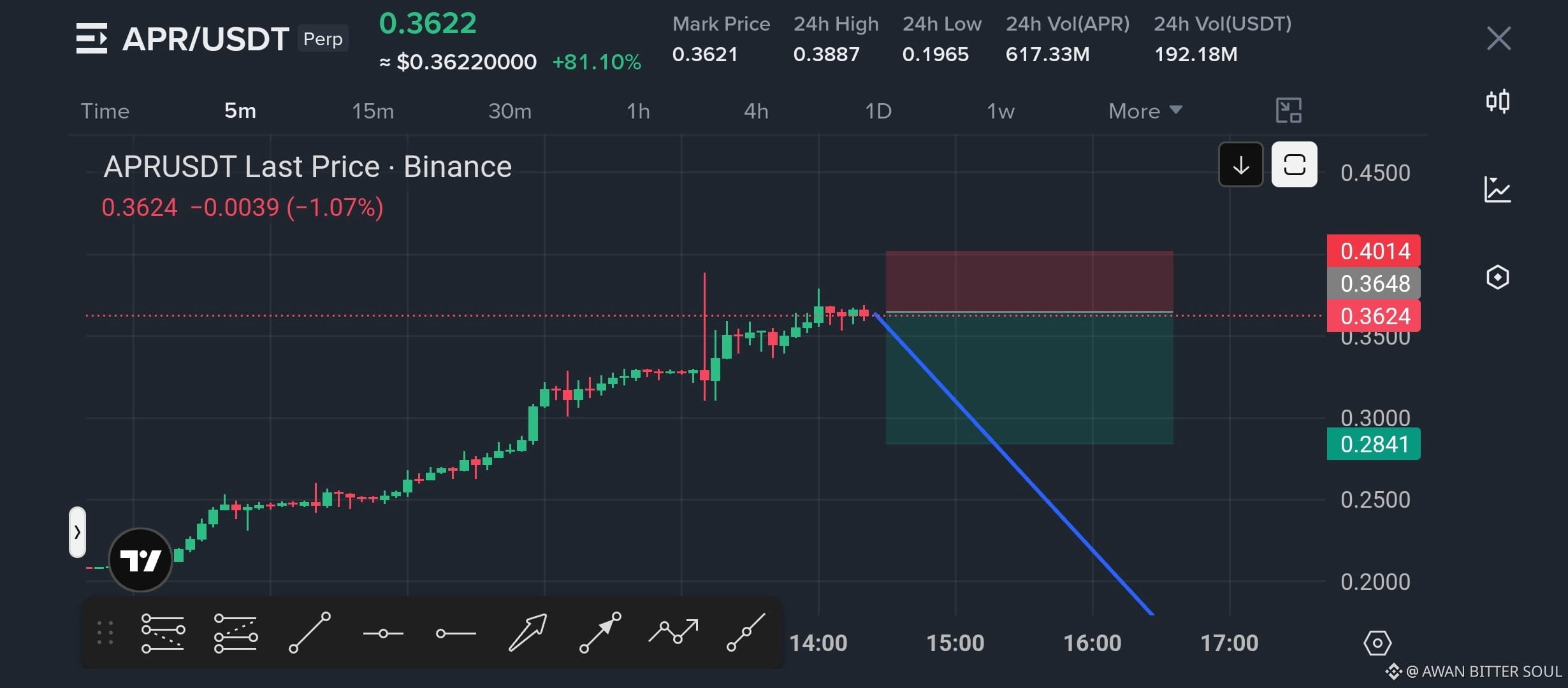Switch to the 15m timeframe
Viewport: 1568px width, 688px height.
pyautogui.click(x=373, y=111)
